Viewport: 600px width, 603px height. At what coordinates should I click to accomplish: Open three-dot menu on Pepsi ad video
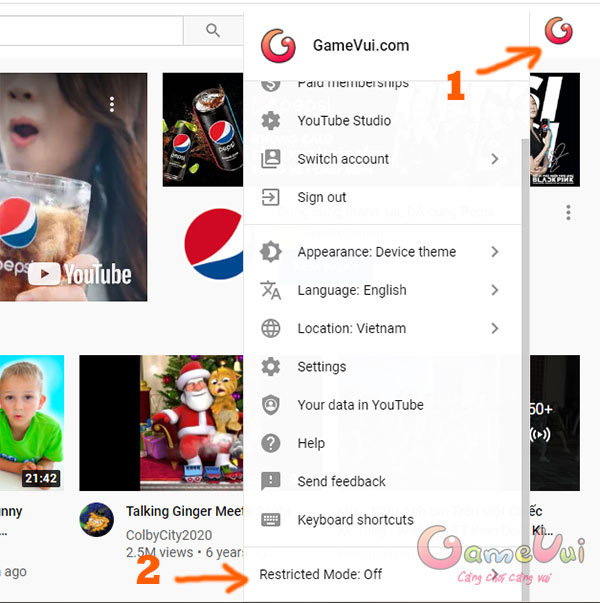pos(112,104)
